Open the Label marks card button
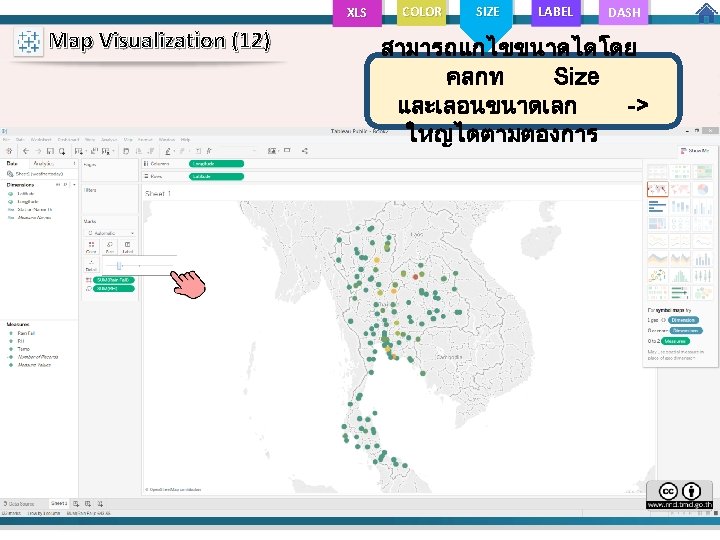The image size is (720, 540). click(x=128, y=247)
